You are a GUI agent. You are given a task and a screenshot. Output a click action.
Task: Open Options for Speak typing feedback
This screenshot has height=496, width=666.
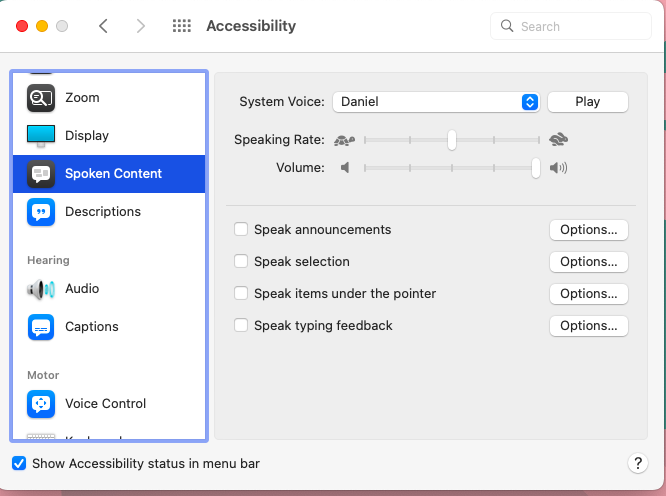588,326
